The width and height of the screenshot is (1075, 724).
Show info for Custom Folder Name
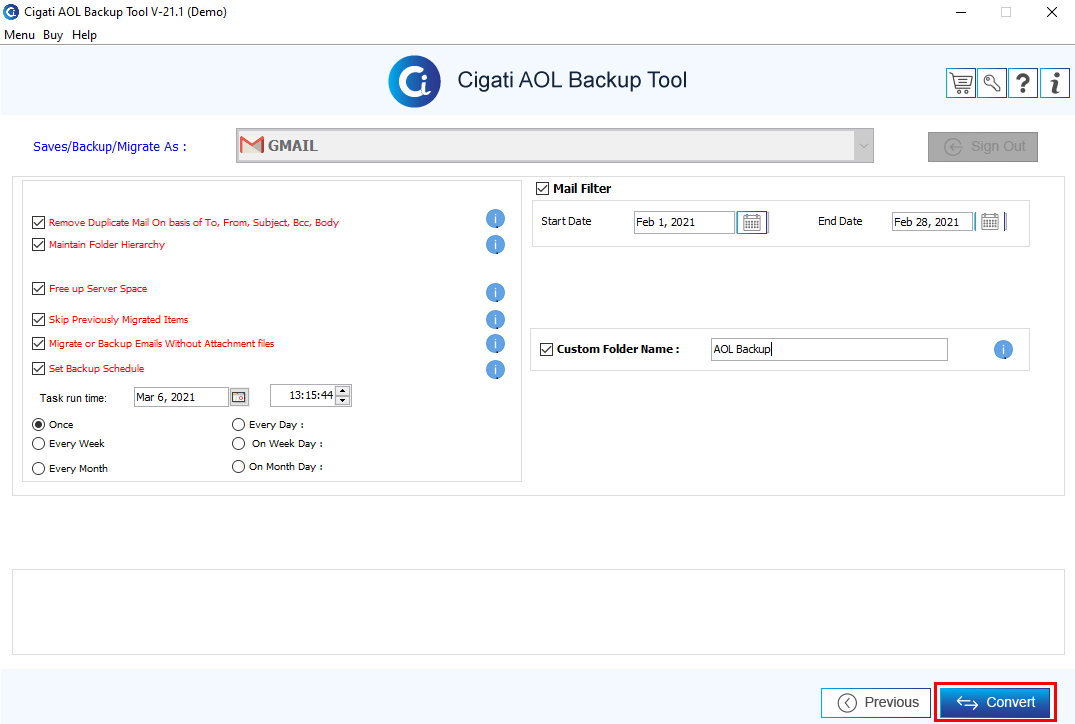point(1003,350)
